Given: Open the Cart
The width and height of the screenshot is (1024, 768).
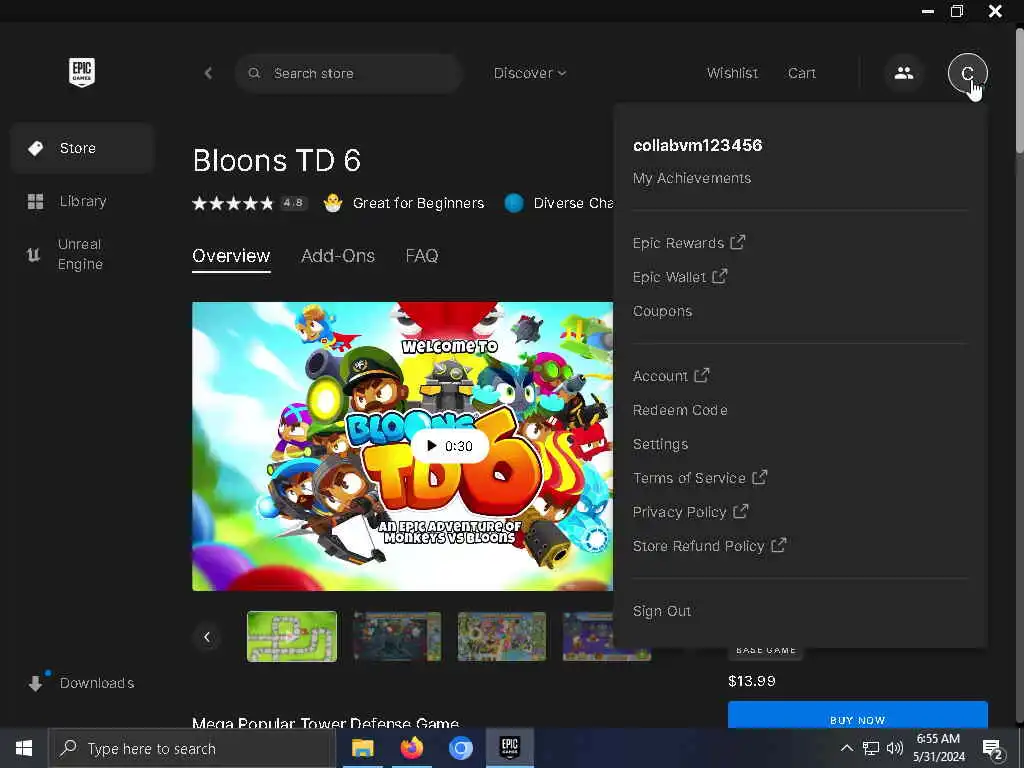Looking at the screenshot, I should [x=802, y=73].
